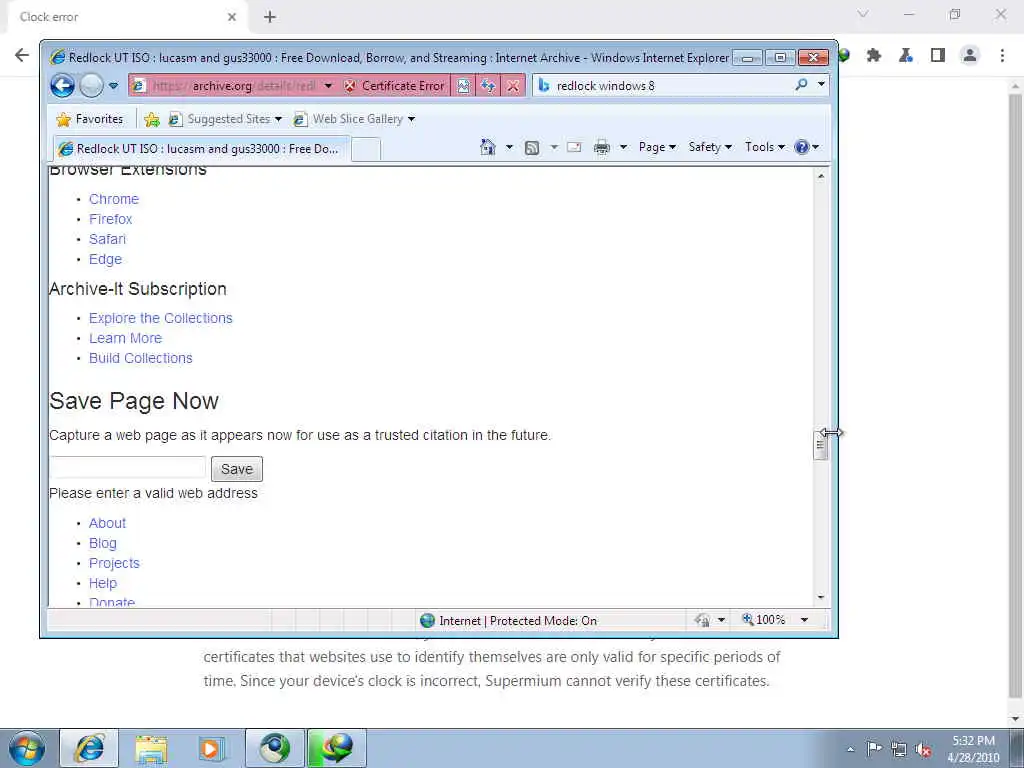Open the recent pages dropdown arrow

click(114, 86)
